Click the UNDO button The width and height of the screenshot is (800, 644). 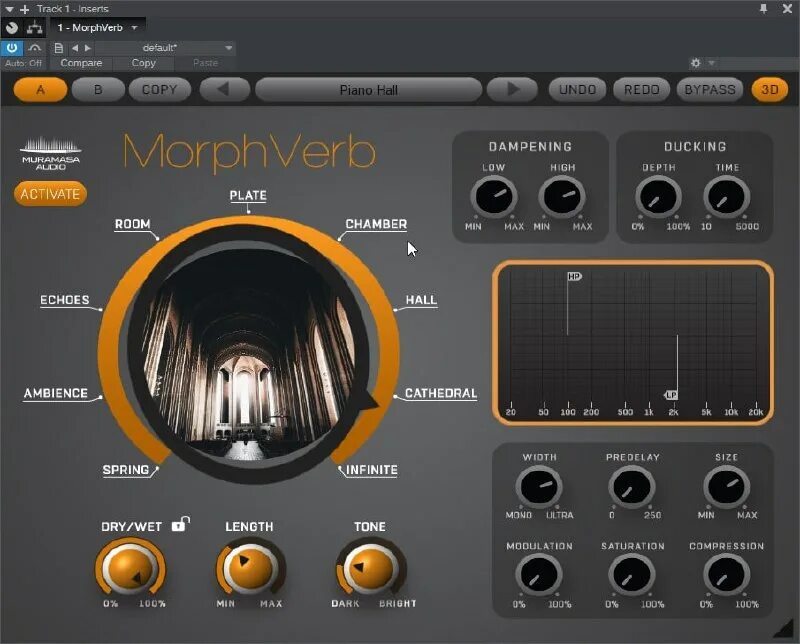[577, 90]
